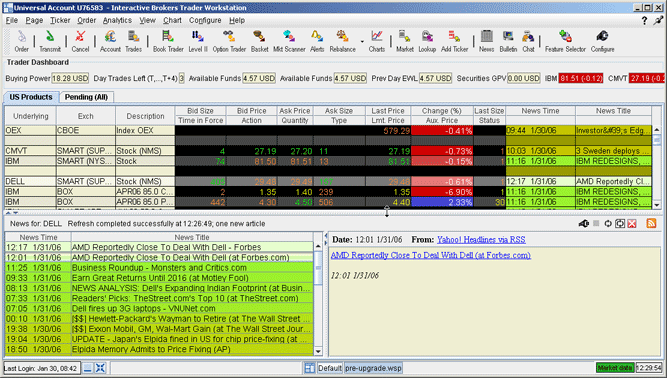This screenshot has height=378, width=667.
Task: Open the Alerts toolbar icon
Action: [x=317, y=41]
